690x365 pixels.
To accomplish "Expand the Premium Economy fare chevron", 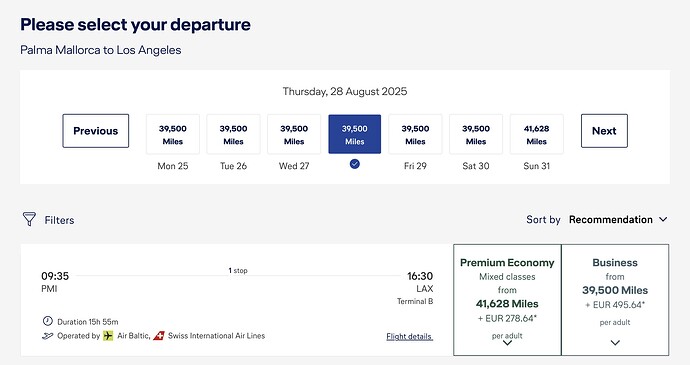I will point(507,343).
